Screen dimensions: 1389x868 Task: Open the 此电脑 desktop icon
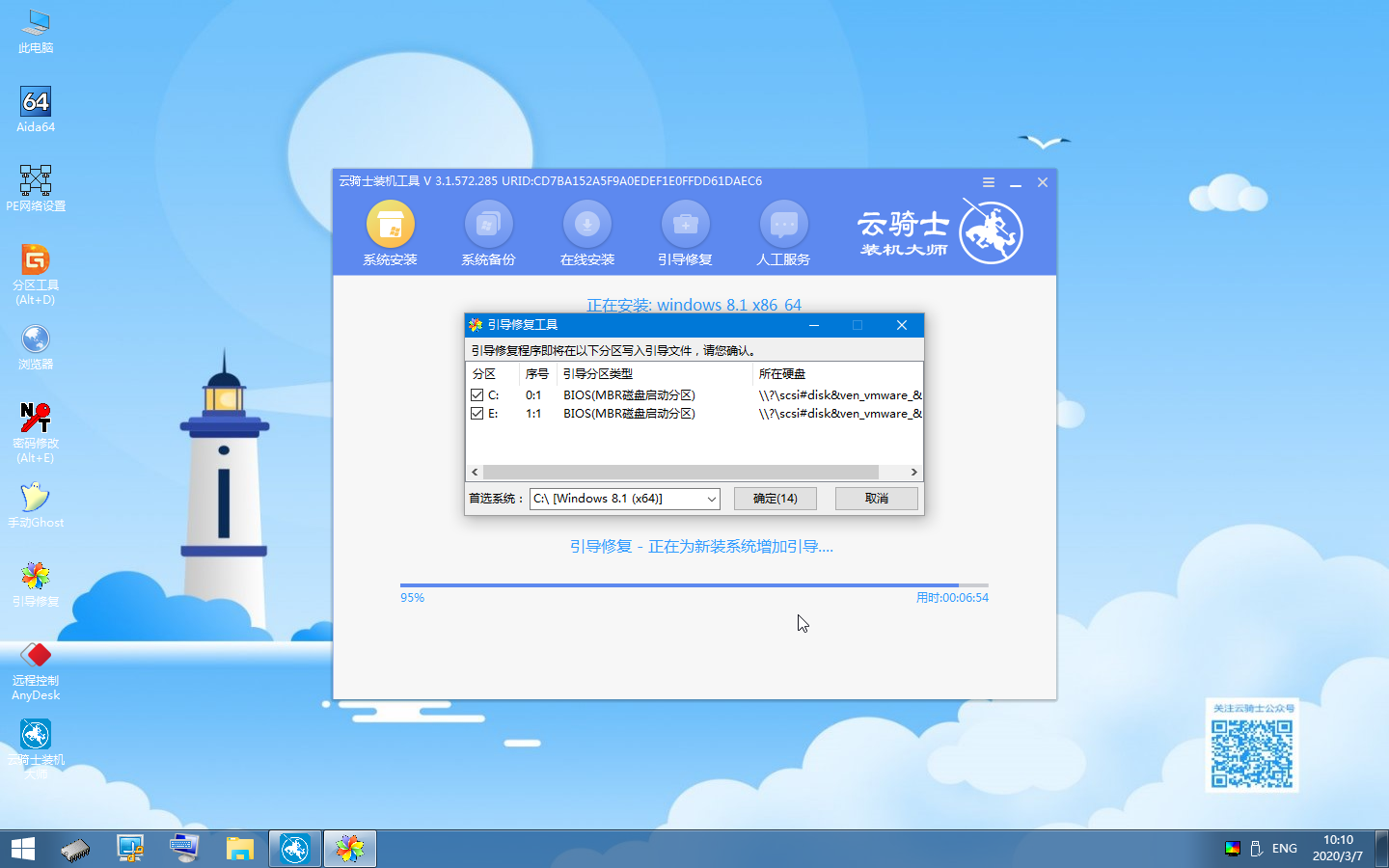point(36,31)
